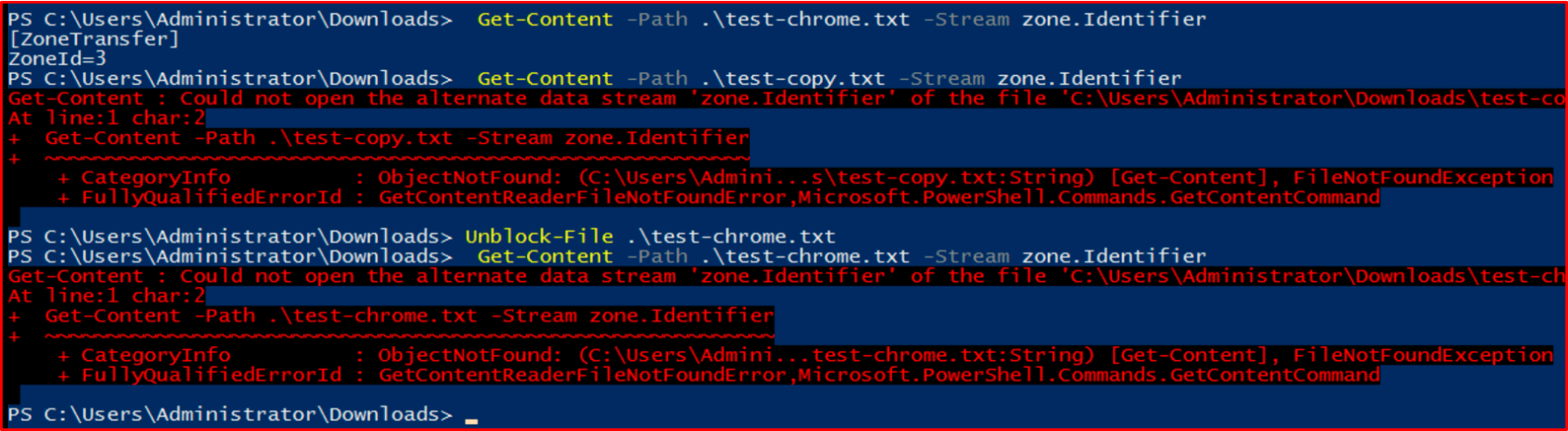Click the -Stream parameter in the first command

966,19
